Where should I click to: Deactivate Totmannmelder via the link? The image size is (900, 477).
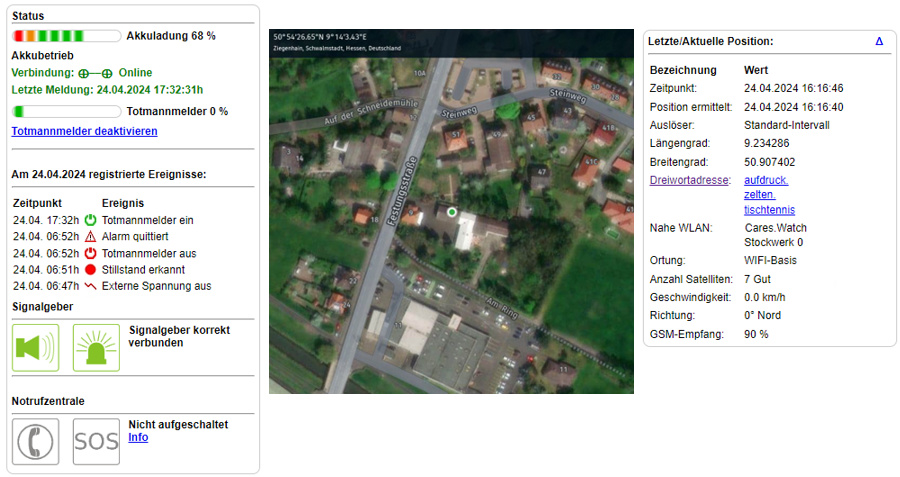(x=84, y=131)
